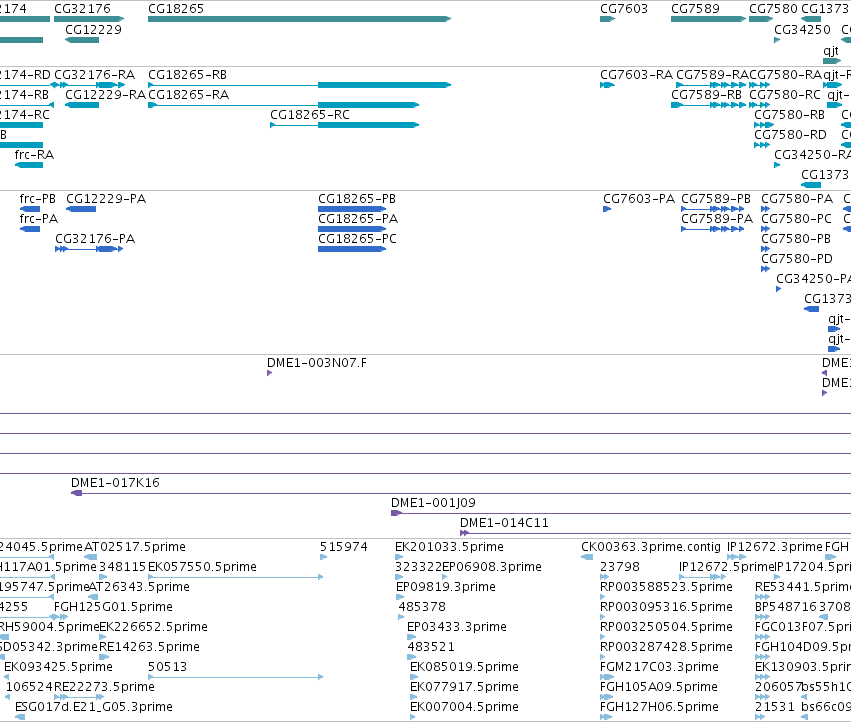The width and height of the screenshot is (851, 722).
Task: Click EST RP003287428.5prime
Action: tap(603, 657)
